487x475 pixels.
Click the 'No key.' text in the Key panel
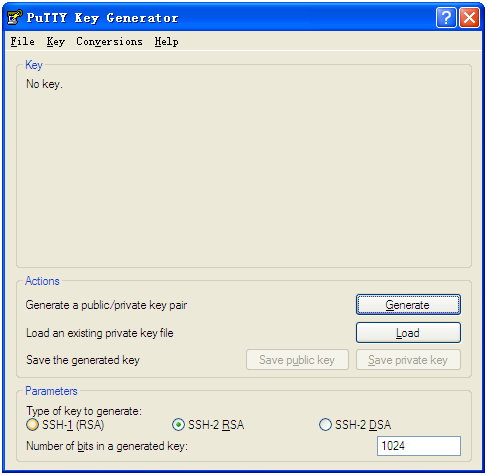click(x=44, y=84)
